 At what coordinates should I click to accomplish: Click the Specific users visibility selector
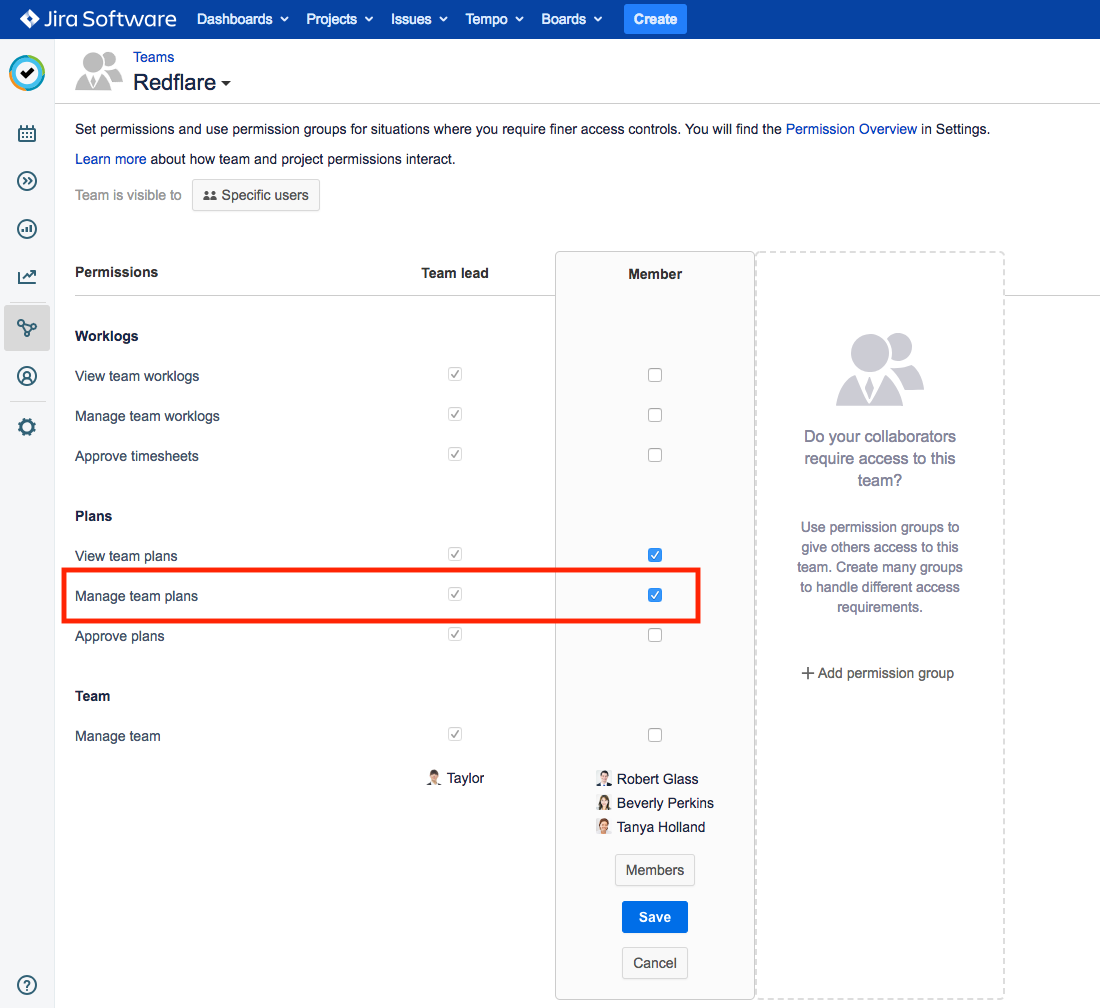pos(255,195)
